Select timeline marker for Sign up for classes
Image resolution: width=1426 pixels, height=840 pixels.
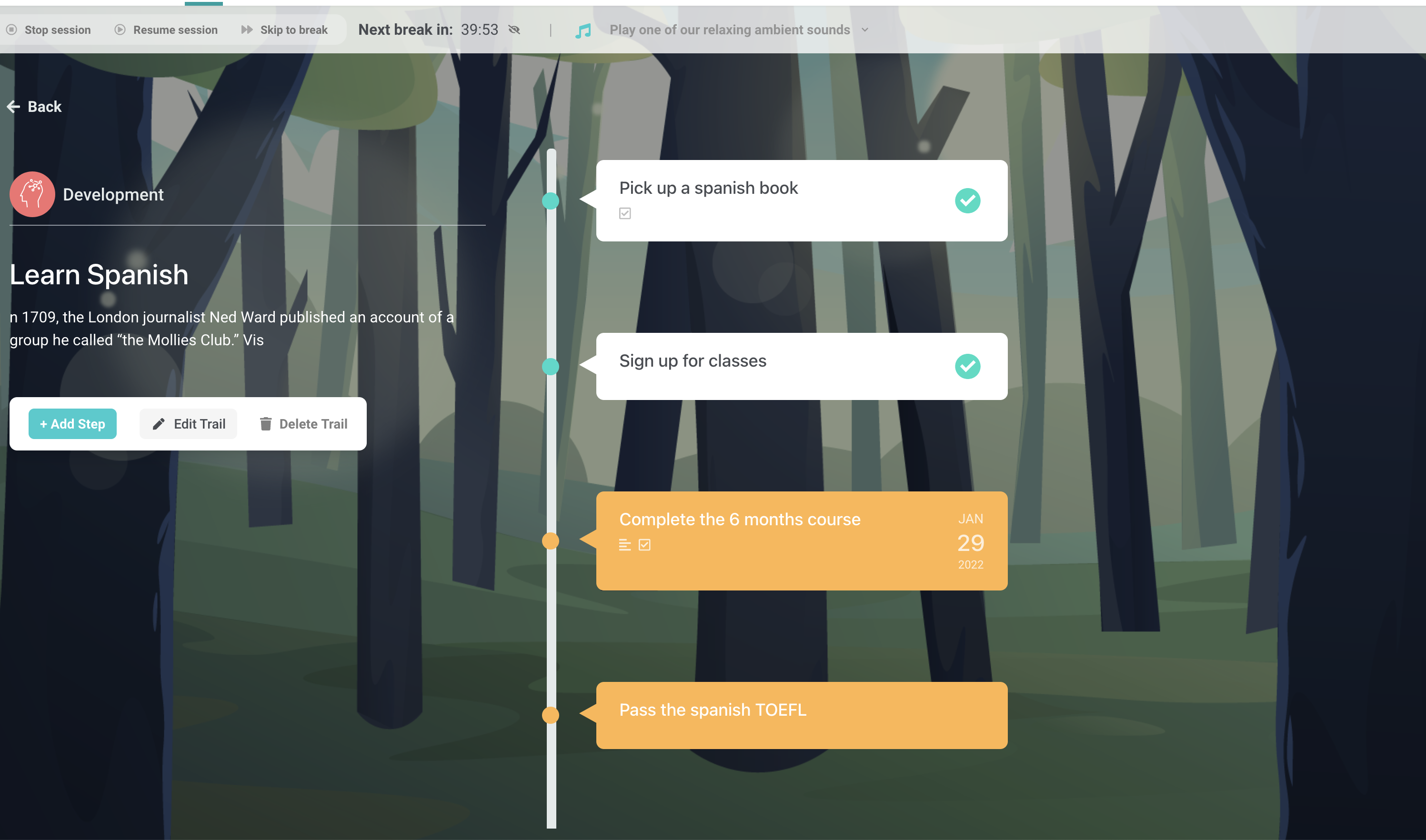click(x=551, y=367)
